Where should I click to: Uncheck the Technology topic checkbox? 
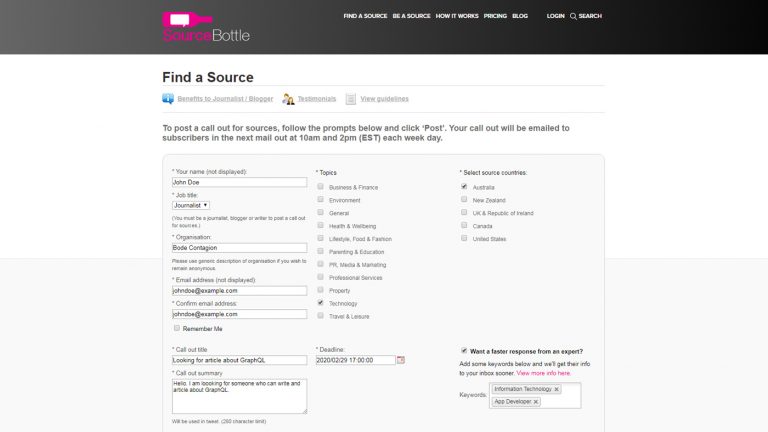[320, 303]
